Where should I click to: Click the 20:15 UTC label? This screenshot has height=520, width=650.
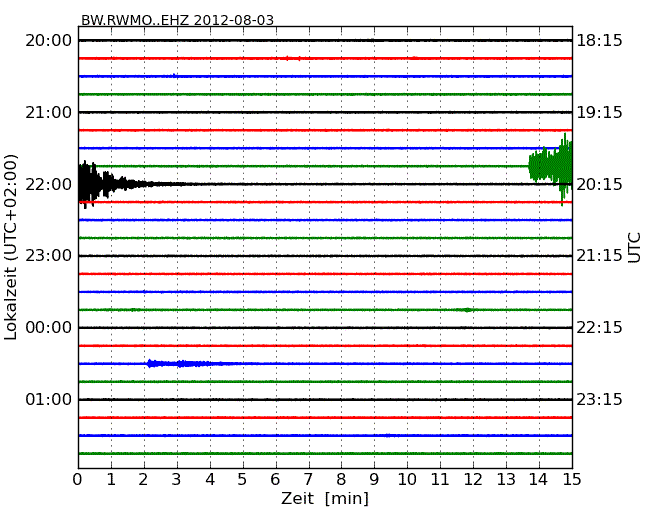(x=599, y=184)
